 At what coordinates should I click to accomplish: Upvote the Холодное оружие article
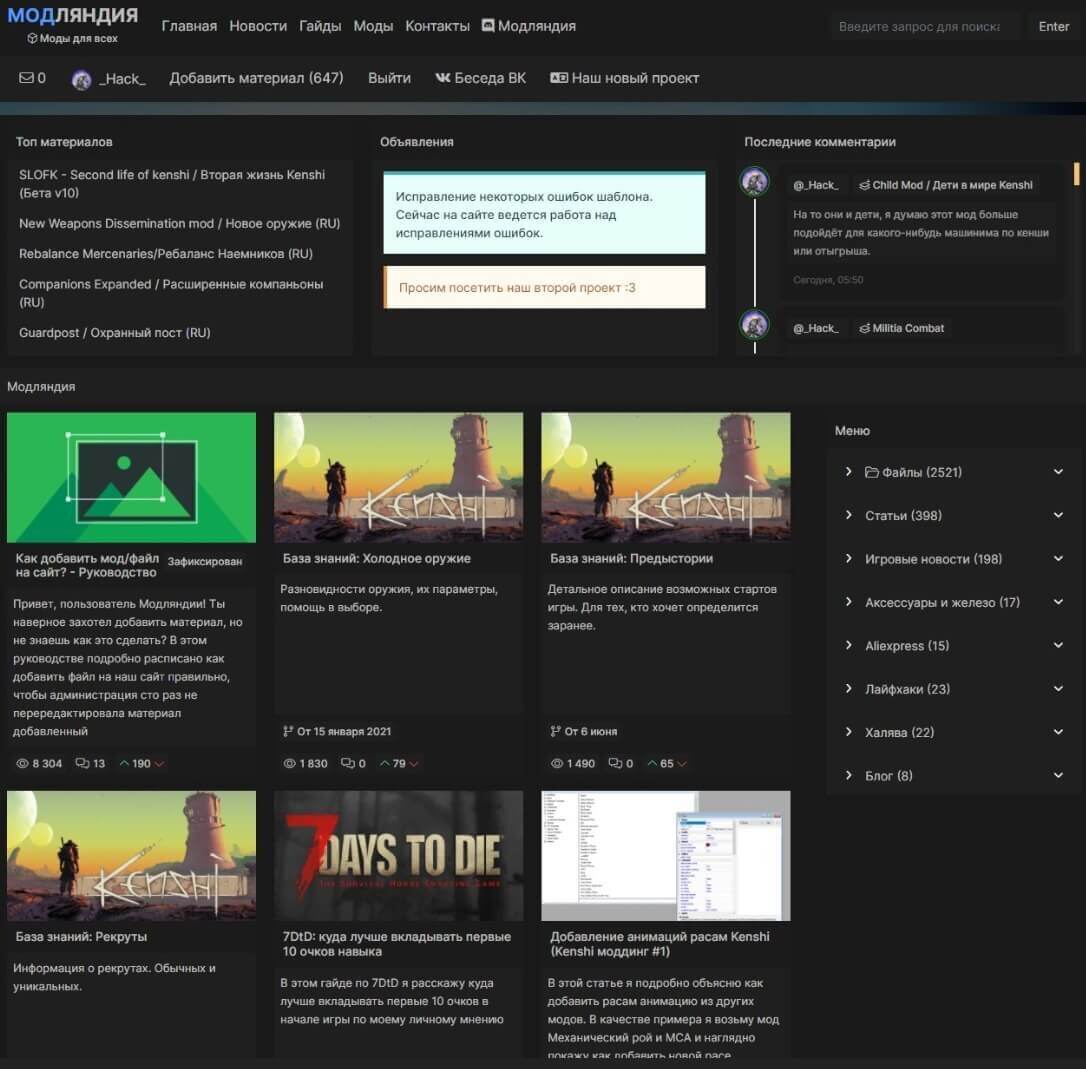(x=384, y=763)
